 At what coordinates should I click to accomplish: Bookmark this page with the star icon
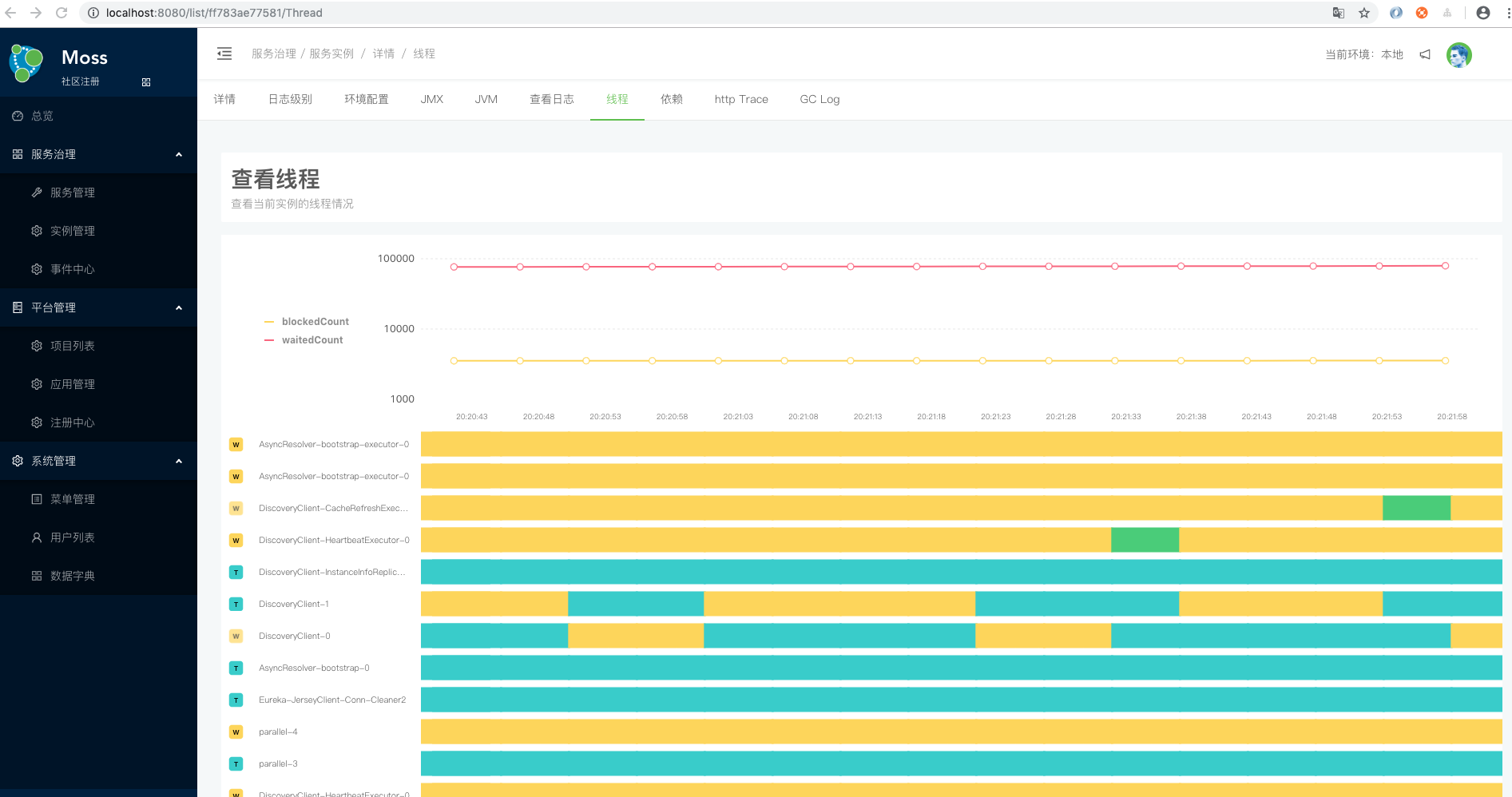point(1364,13)
